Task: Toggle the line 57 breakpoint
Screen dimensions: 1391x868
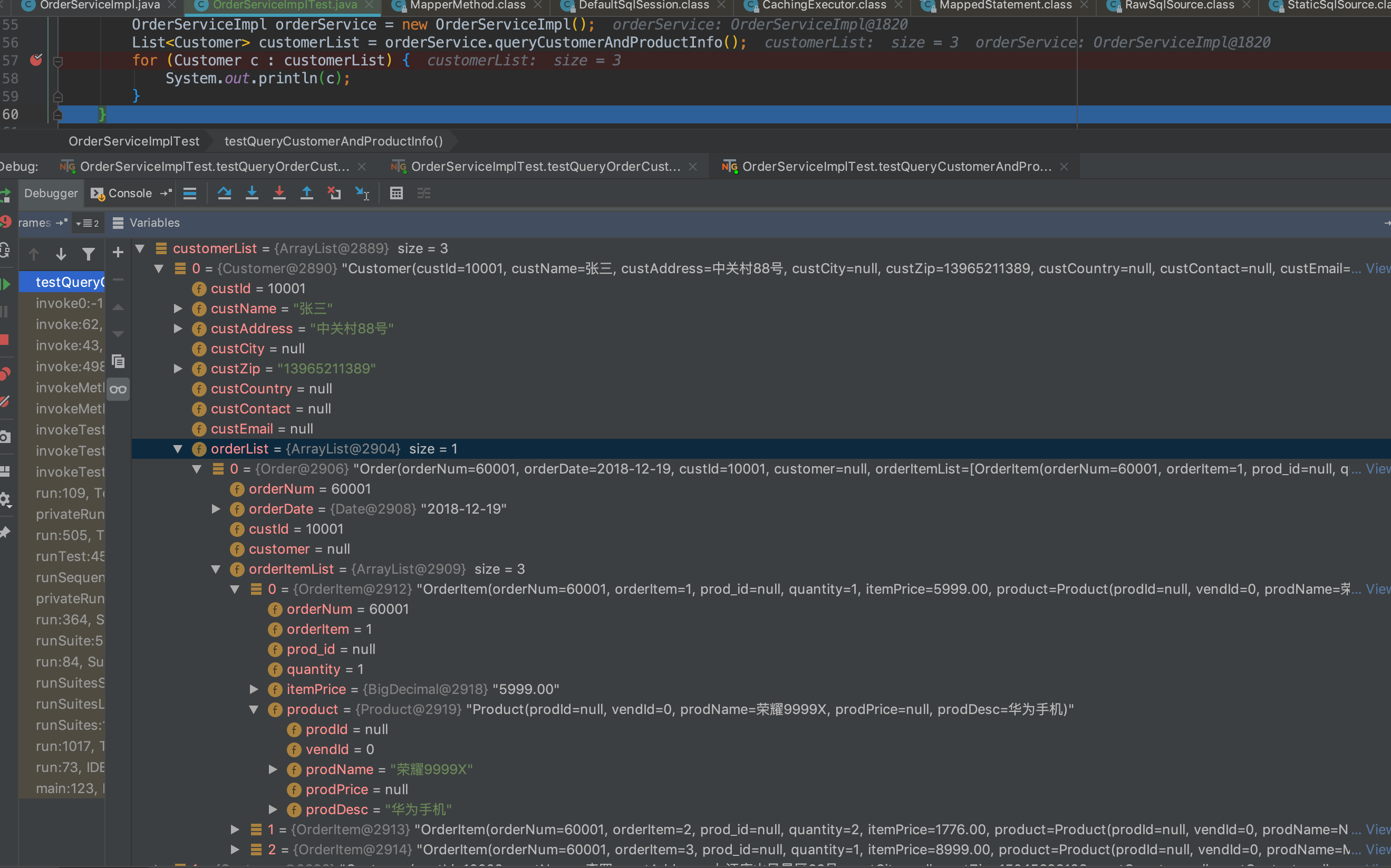Action: pos(36,60)
